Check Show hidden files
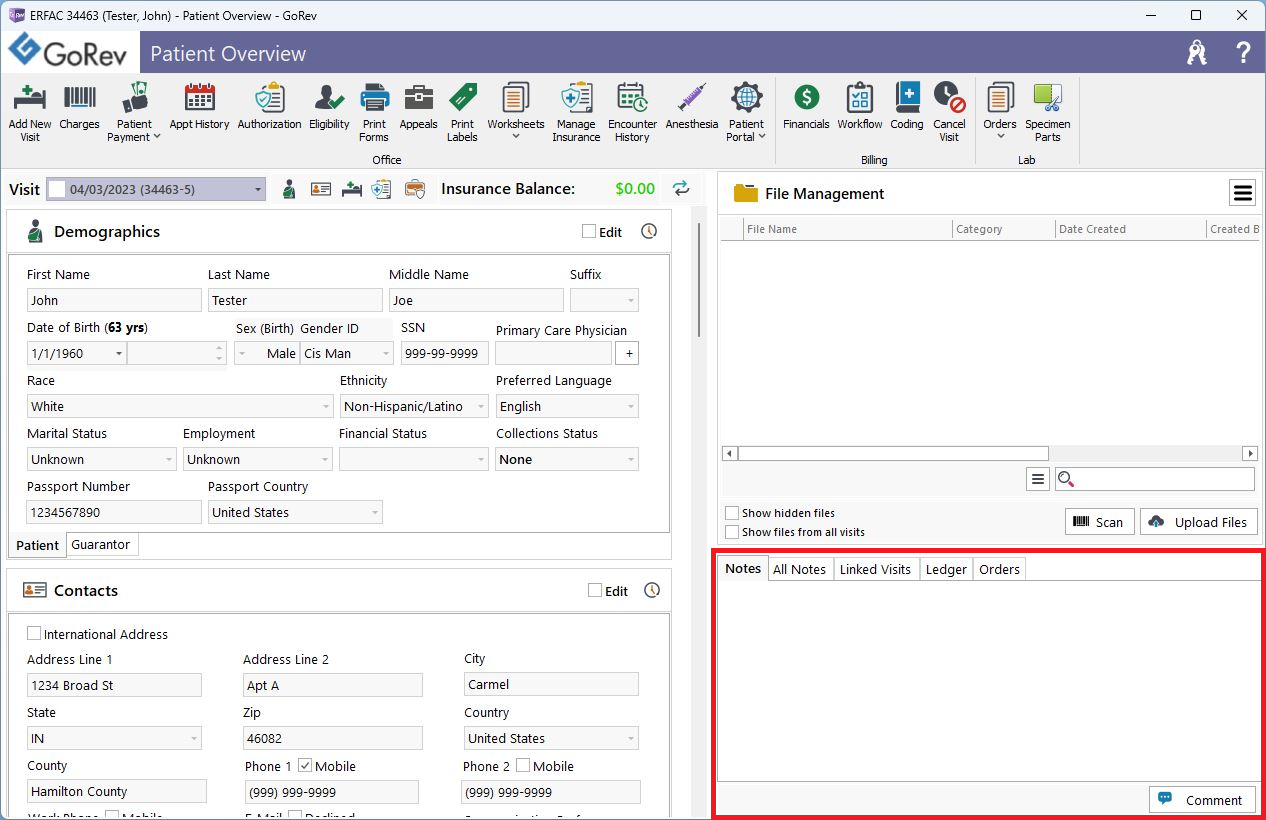1266x820 pixels. point(732,513)
